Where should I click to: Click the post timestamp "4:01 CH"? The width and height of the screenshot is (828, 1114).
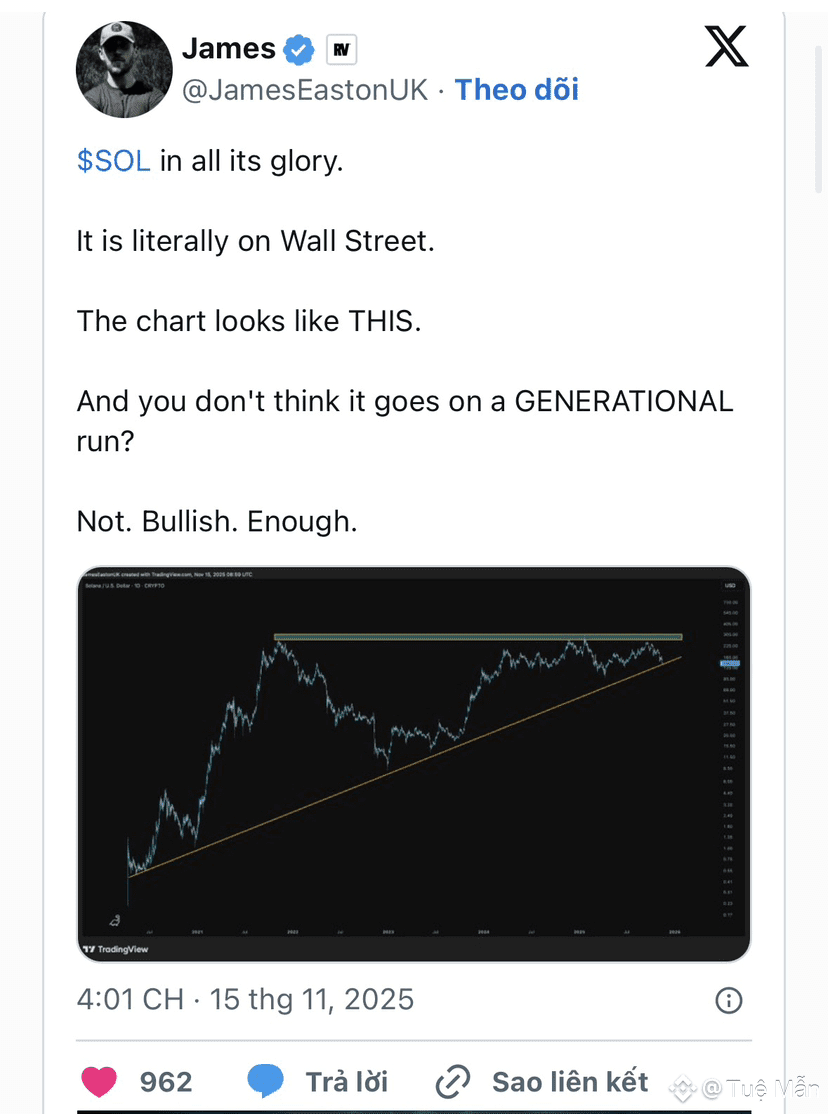pyautogui.click(x=130, y=999)
